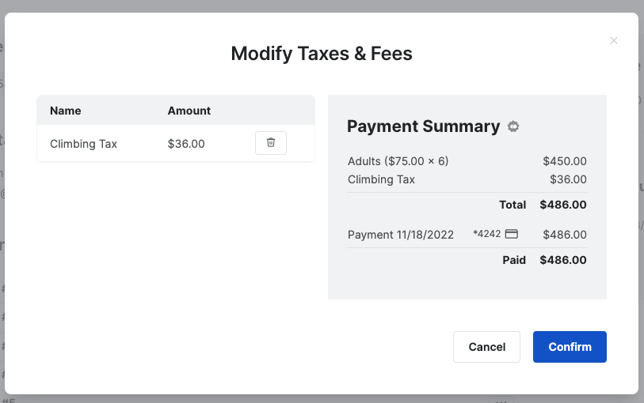This screenshot has height=403, width=644.
Task: Click the $36.00 amount in the table row
Action: pos(186,144)
